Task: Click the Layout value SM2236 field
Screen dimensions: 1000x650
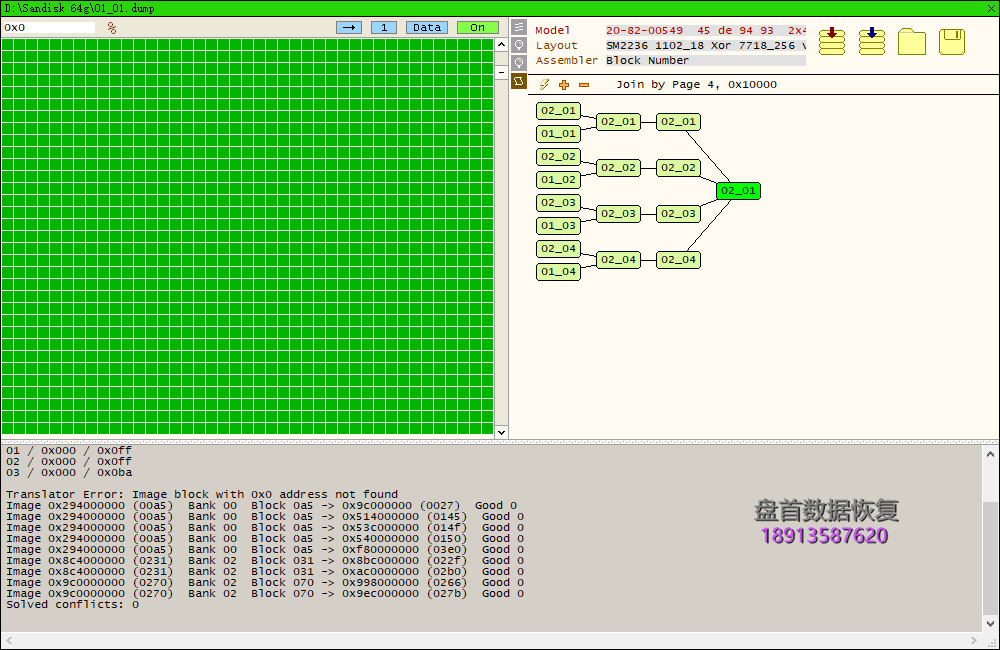Action: pos(705,45)
